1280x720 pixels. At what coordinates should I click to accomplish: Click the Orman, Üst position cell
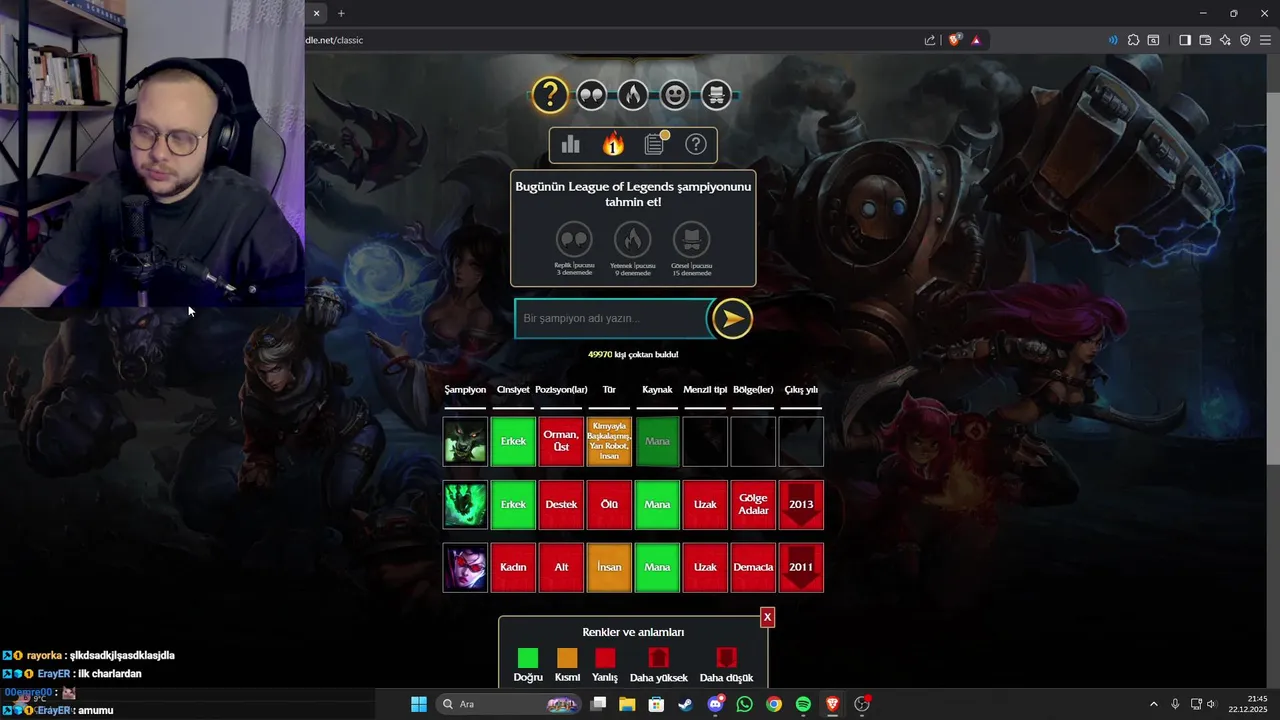point(561,441)
